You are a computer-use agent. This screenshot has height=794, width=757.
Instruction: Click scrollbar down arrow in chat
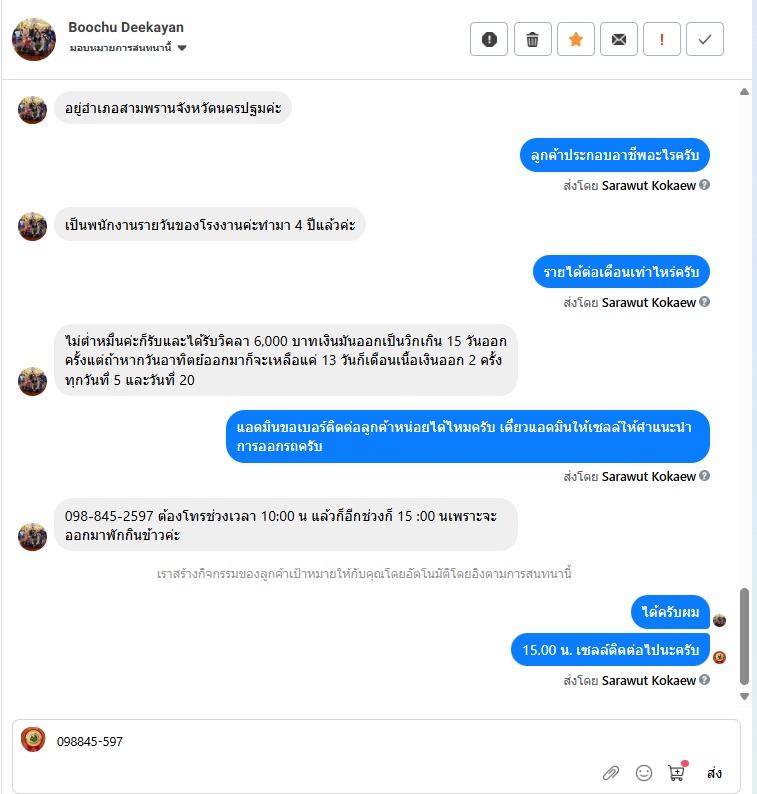pos(744,696)
